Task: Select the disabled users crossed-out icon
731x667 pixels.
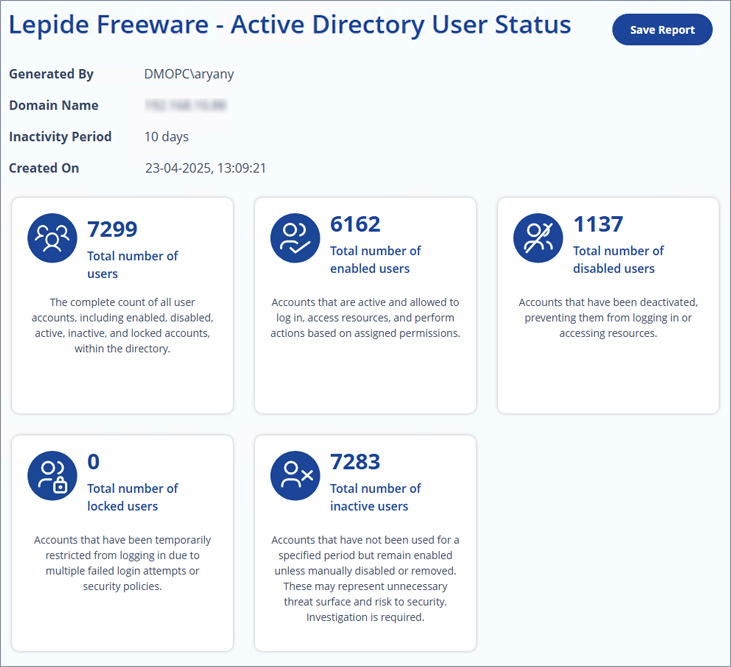Action: (538, 238)
